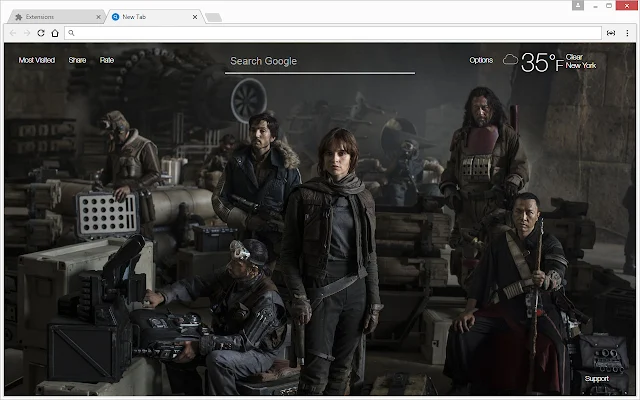Open the Support link

[597, 378]
